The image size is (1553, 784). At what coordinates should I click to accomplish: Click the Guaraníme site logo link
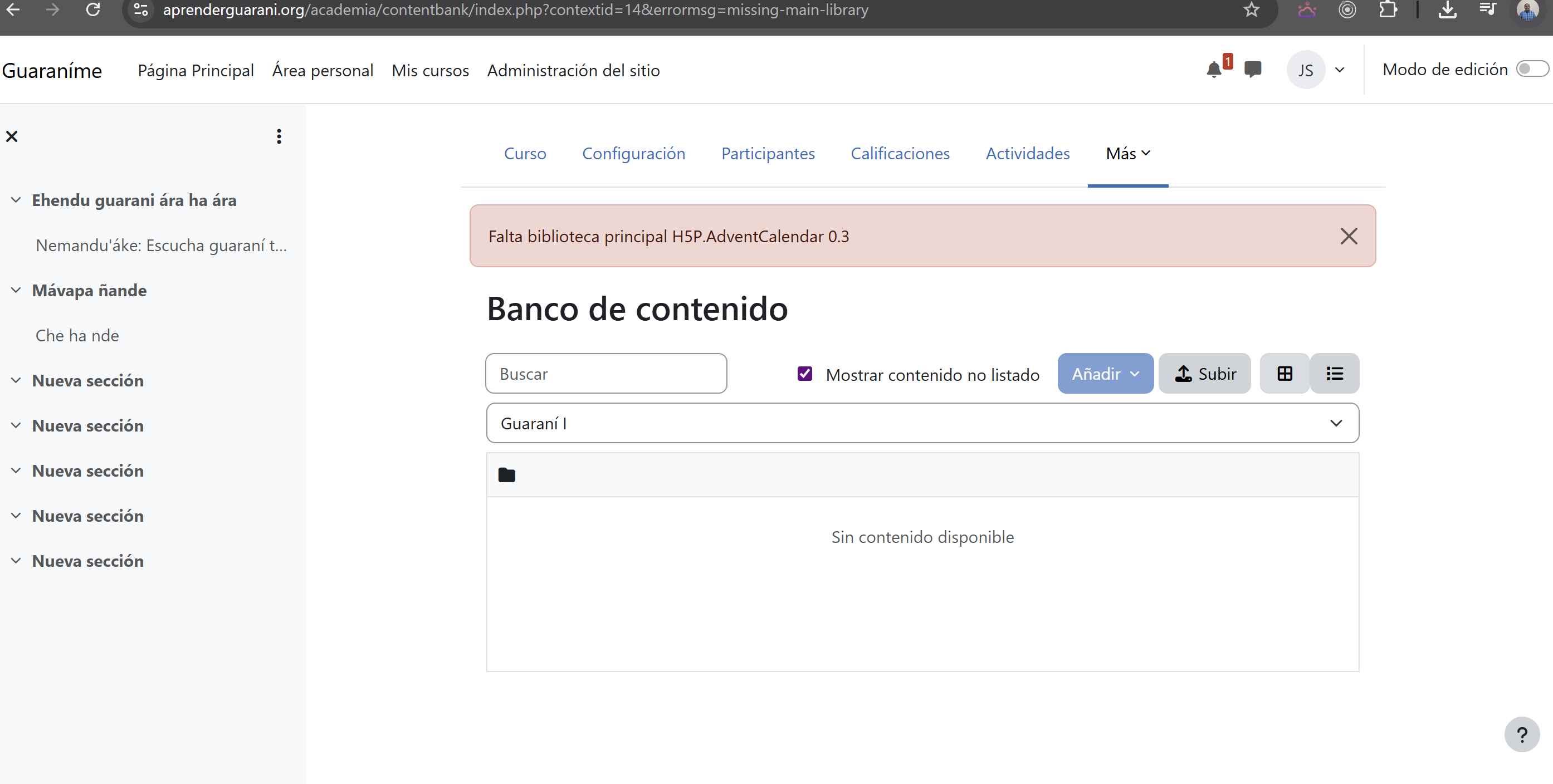pyautogui.click(x=52, y=71)
